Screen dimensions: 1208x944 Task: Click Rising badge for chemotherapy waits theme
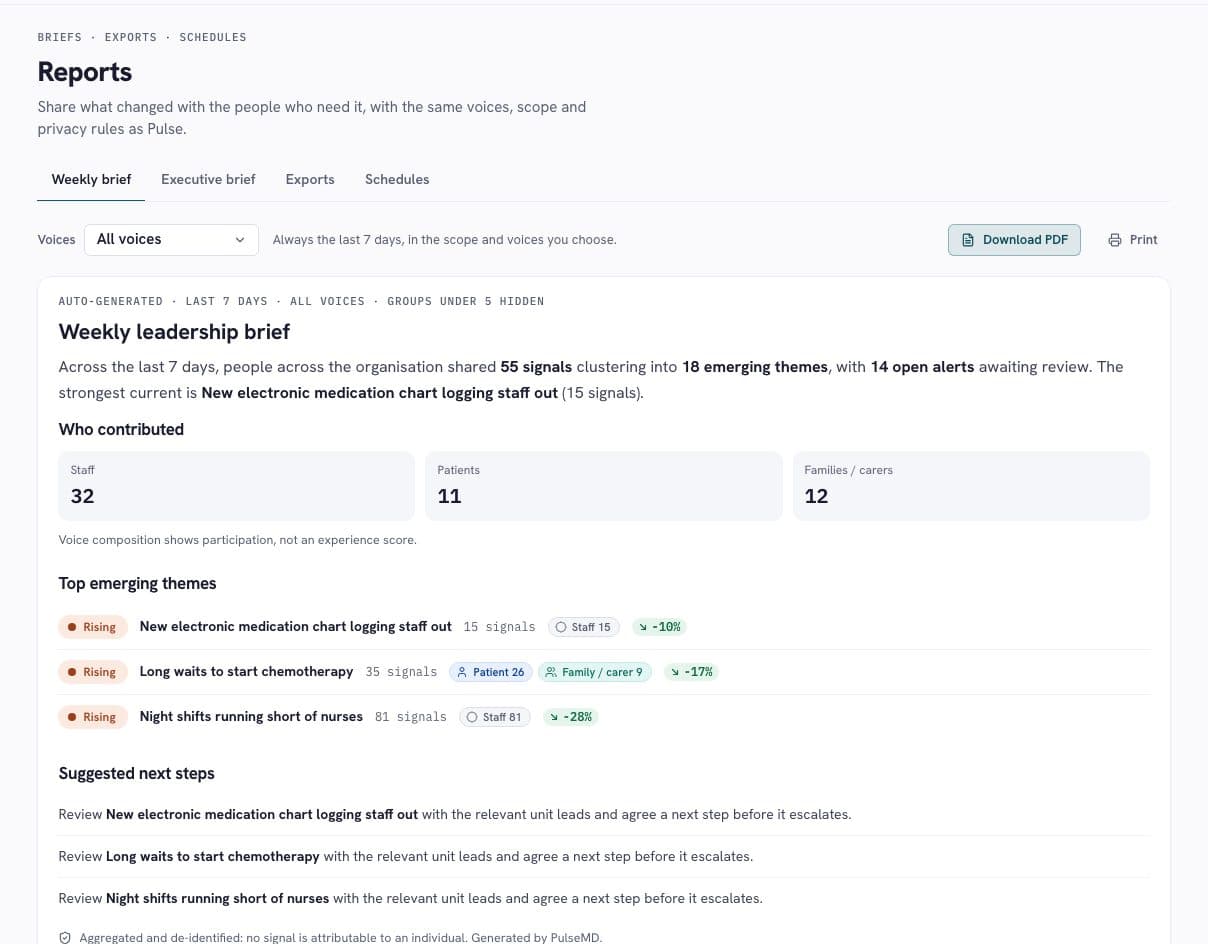click(x=93, y=672)
